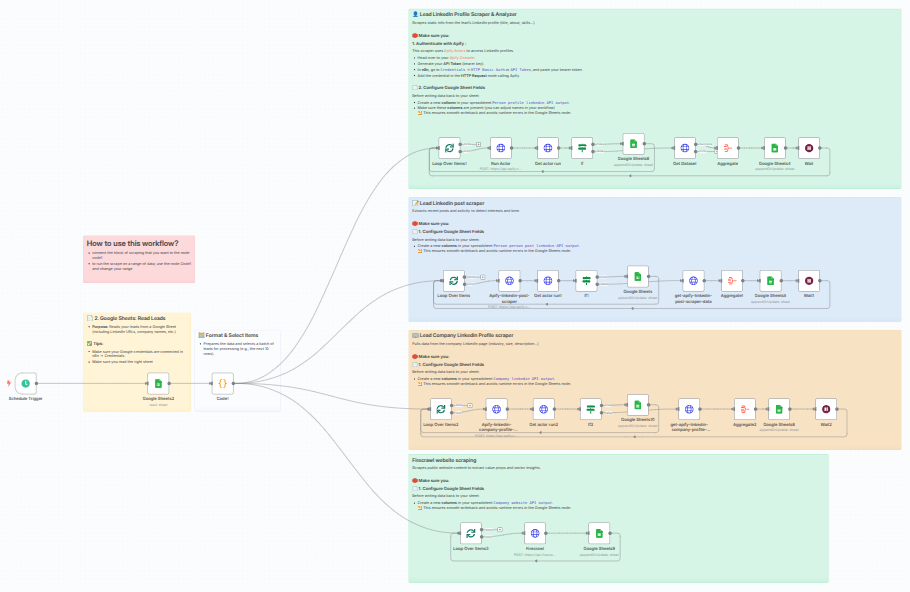Open the Apify-linkedin-post-scraper node

[x=509, y=281]
